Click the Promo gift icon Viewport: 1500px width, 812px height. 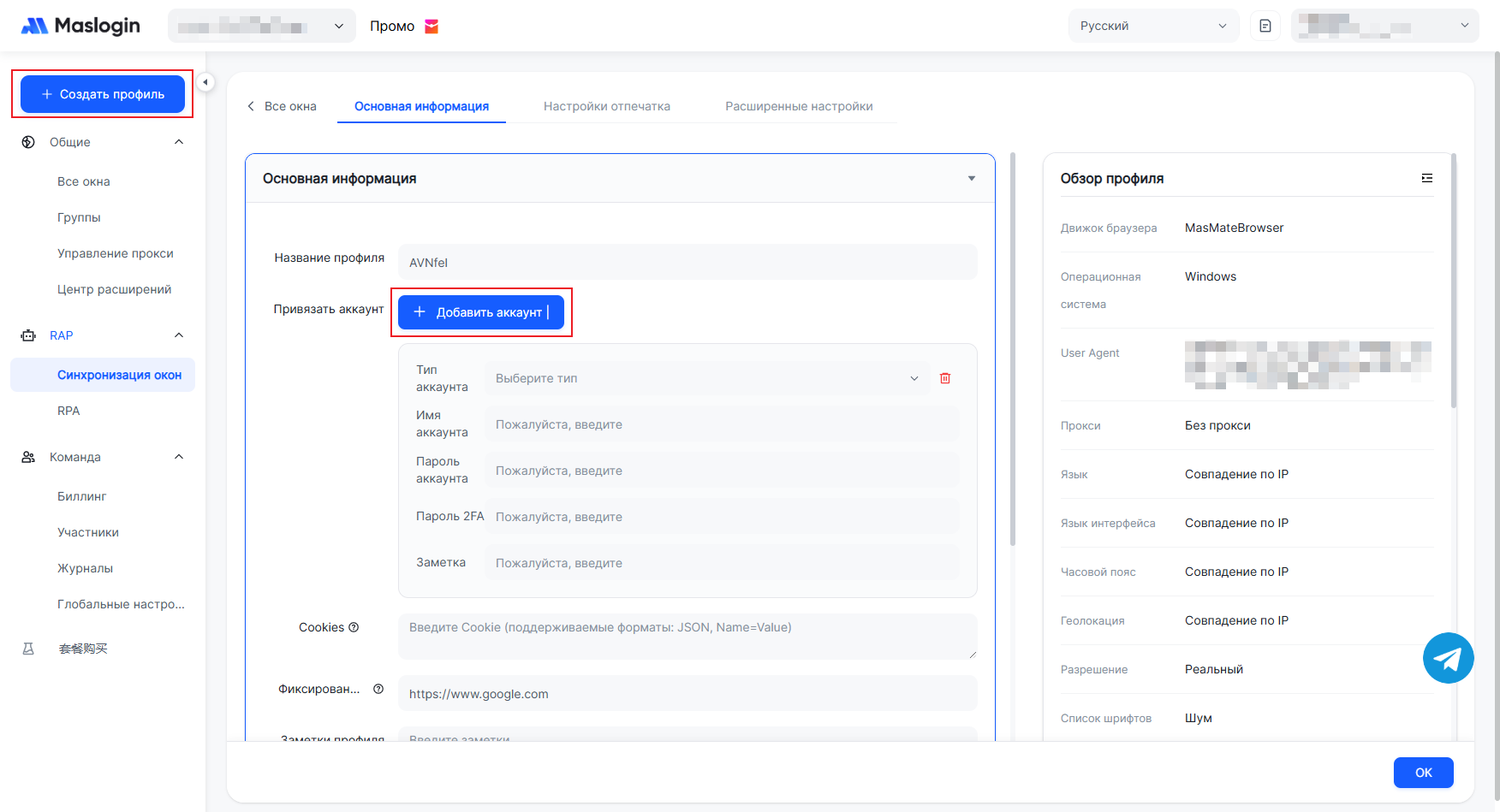click(x=432, y=27)
